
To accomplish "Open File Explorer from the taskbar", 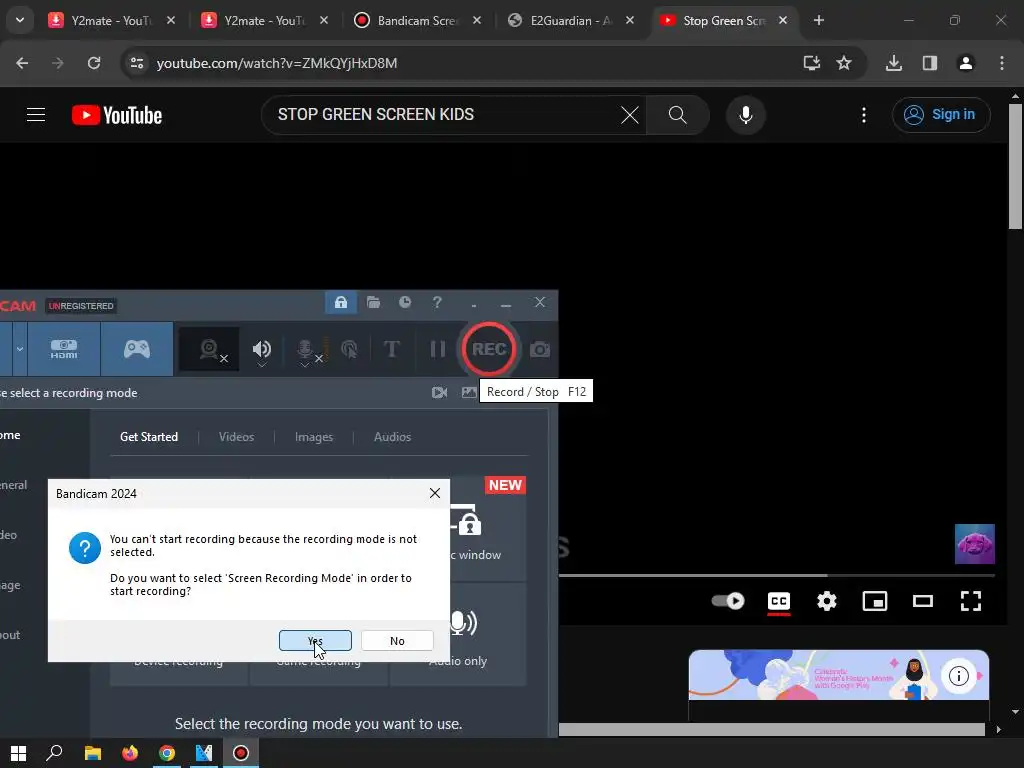I will point(93,753).
